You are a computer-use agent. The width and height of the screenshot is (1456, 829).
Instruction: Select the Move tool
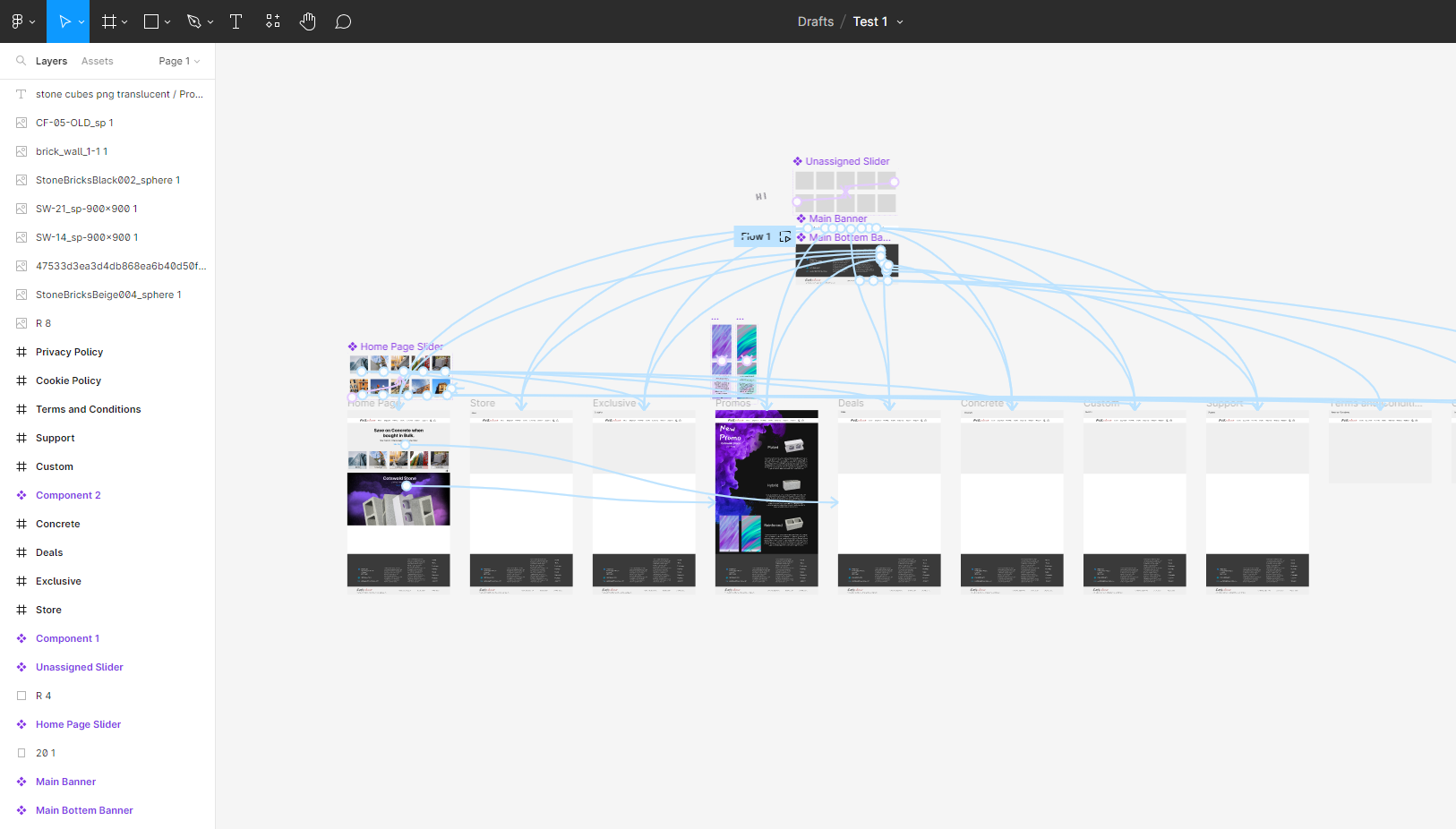(x=64, y=21)
